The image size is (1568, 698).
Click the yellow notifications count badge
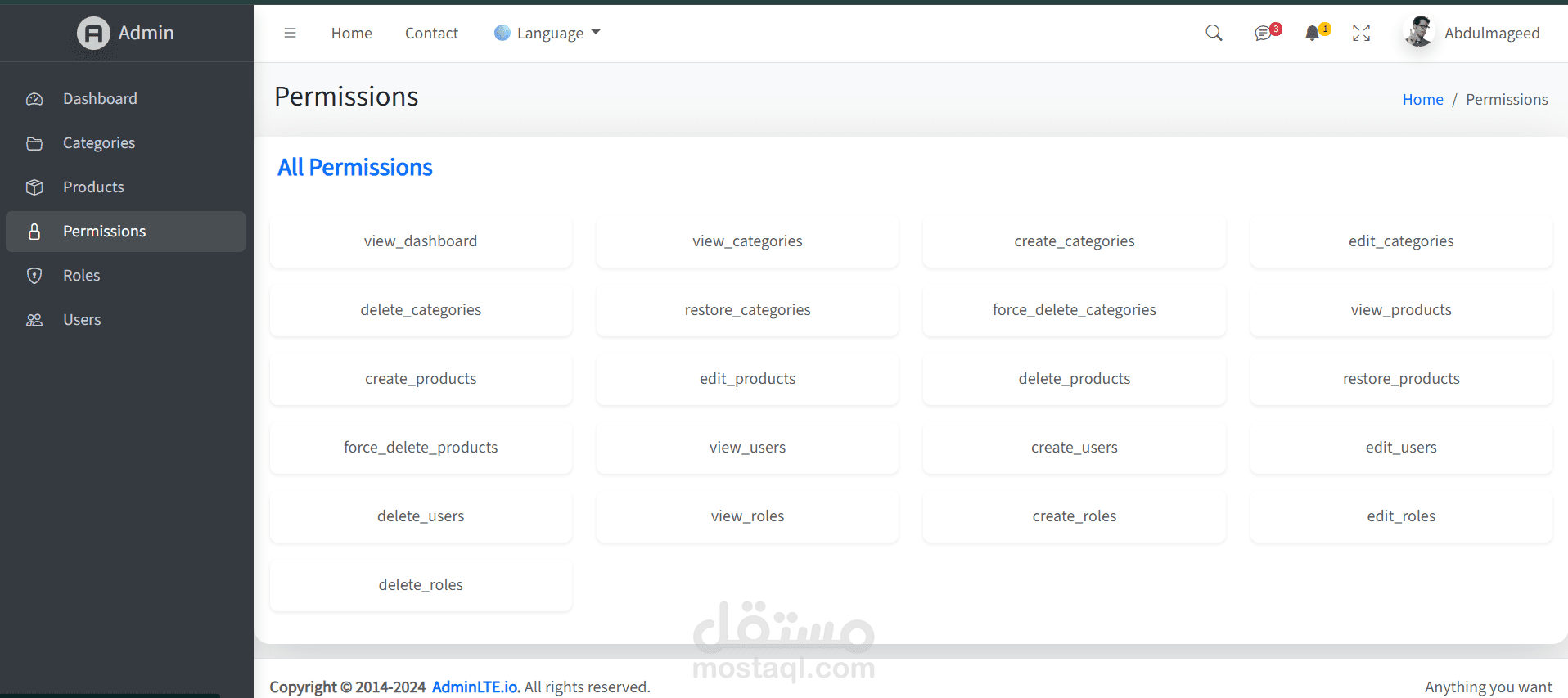click(x=1325, y=29)
